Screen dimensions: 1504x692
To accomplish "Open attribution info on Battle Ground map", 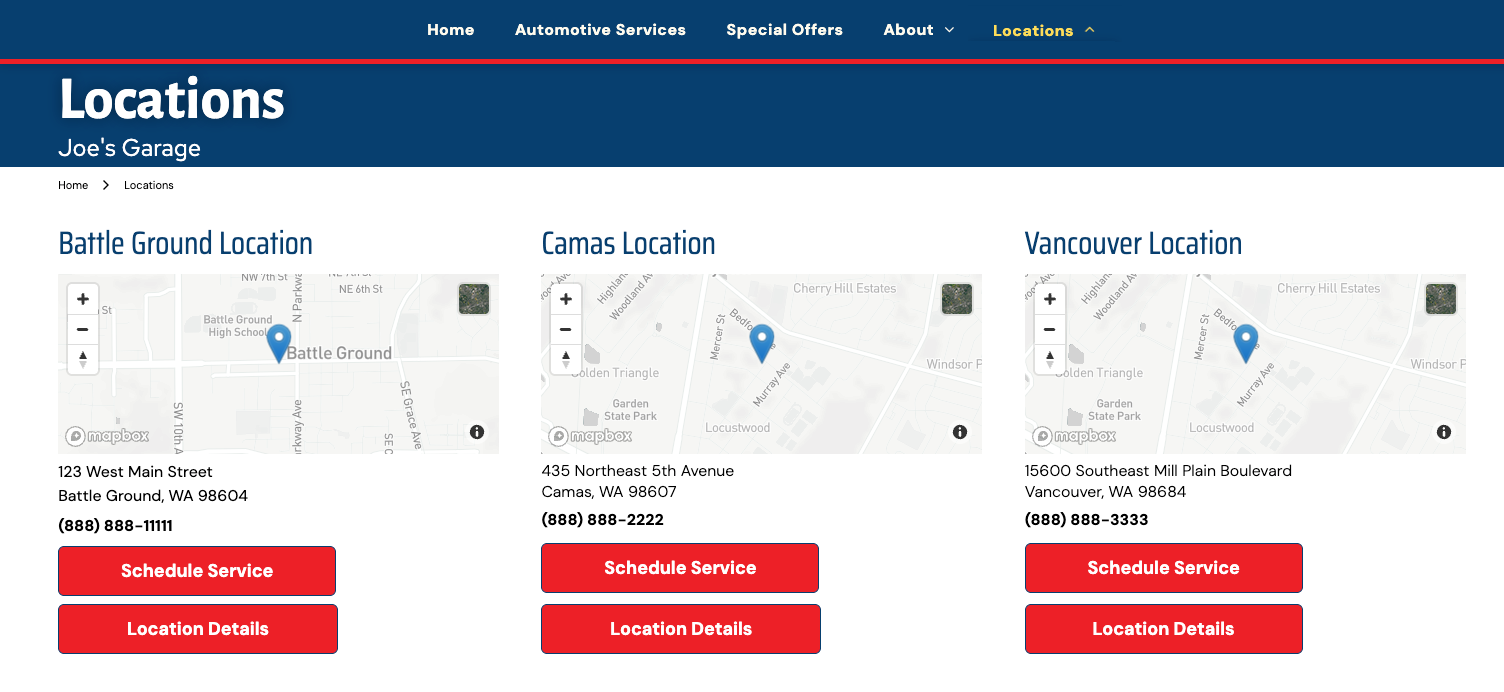I will [477, 432].
